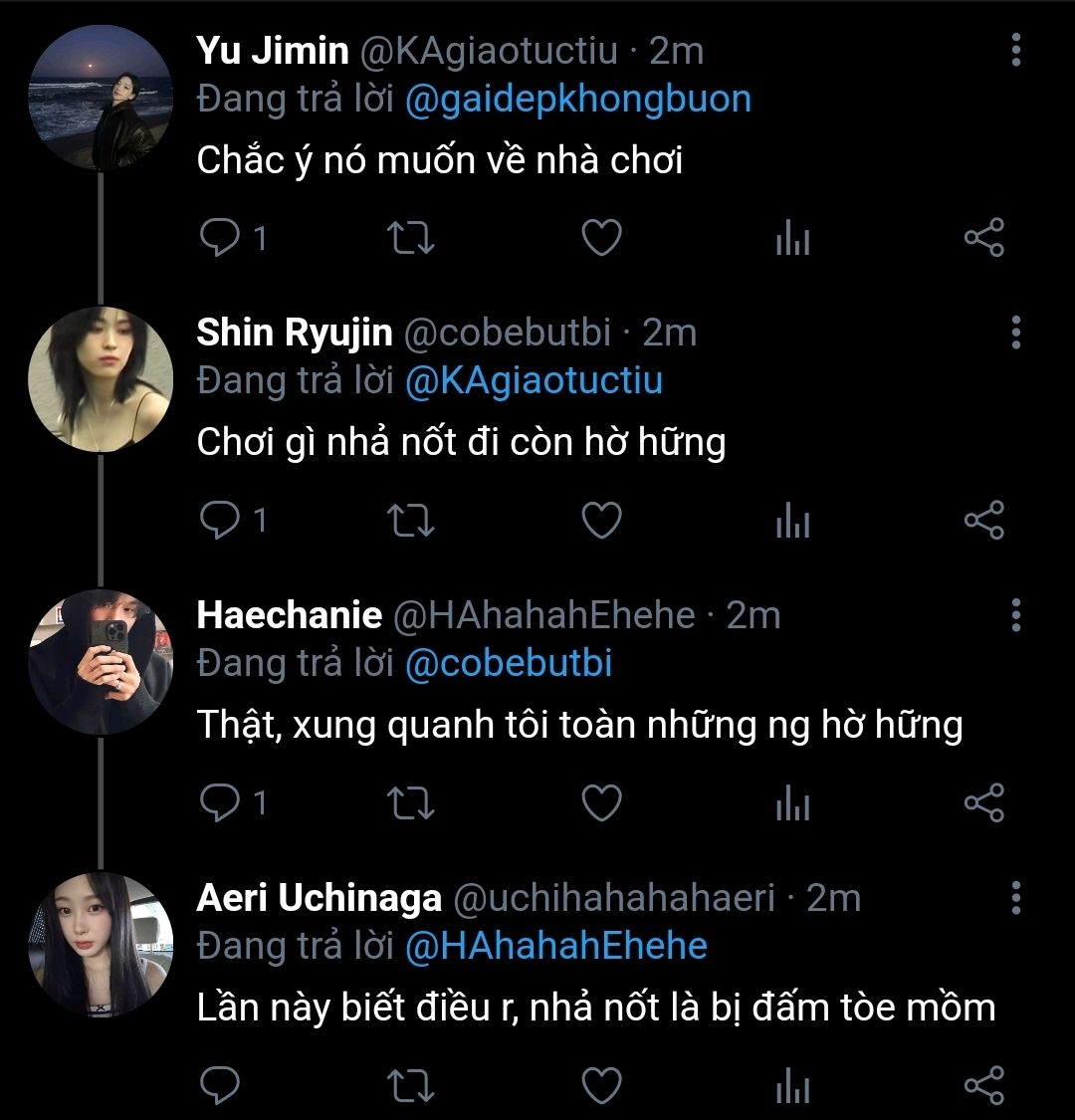1075x1120 pixels.
Task: Share Haechanie's tweet
Action: [984, 803]
